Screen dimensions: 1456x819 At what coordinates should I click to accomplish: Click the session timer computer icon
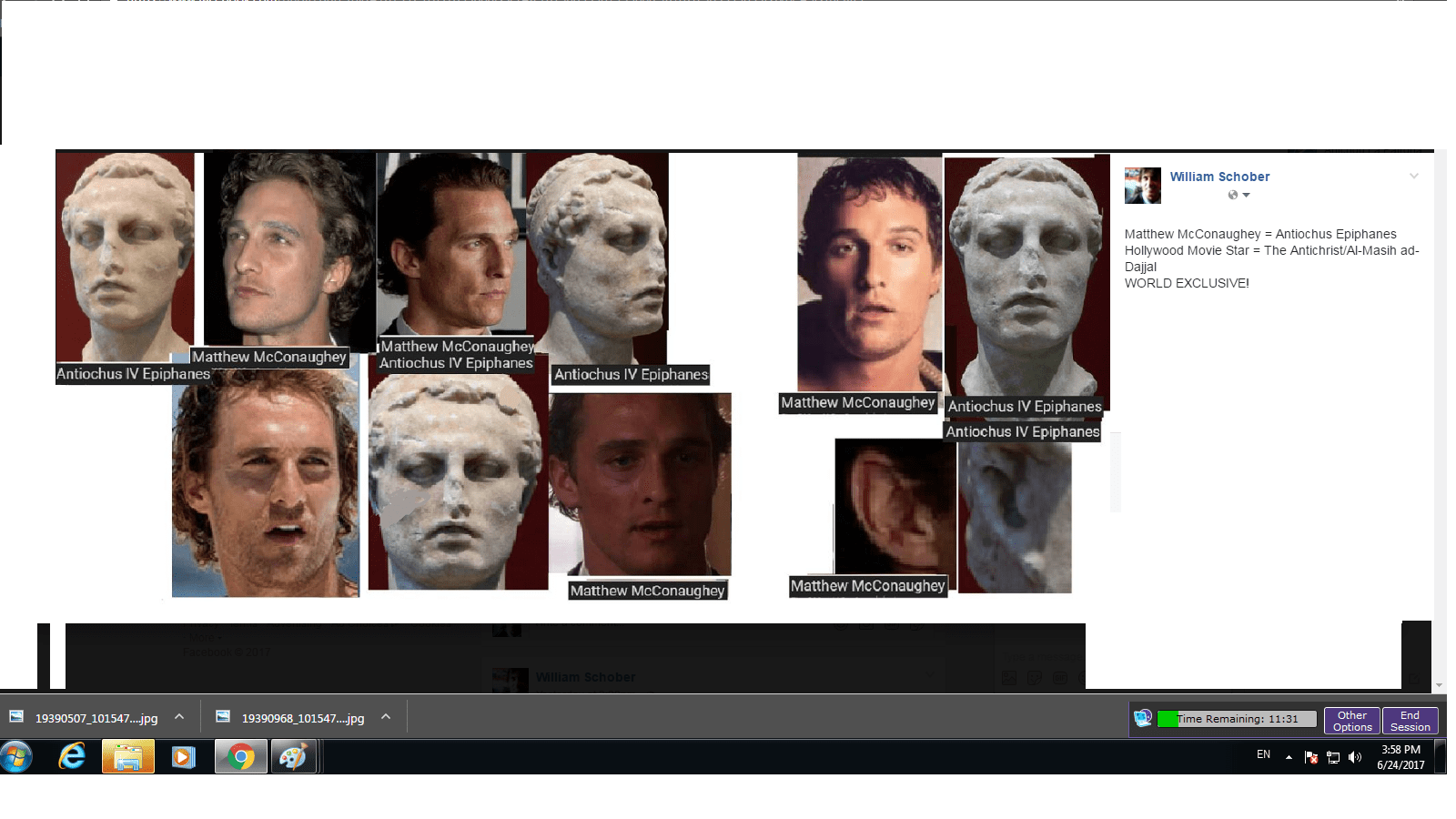pyautogui.click(x=1143, y=718)
